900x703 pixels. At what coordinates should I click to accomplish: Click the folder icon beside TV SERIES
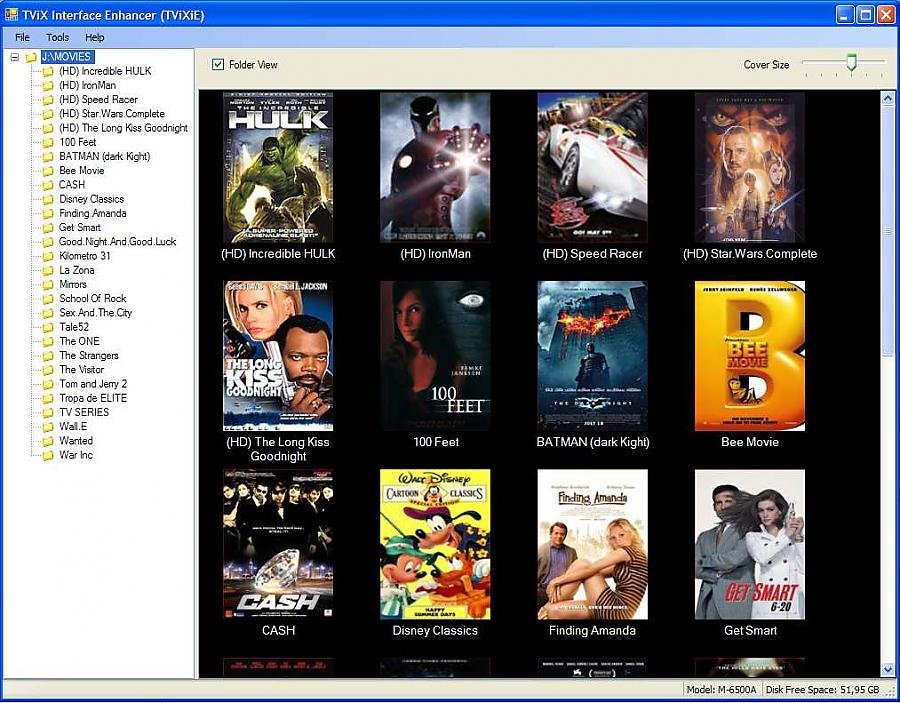click(x=48, y=413)
